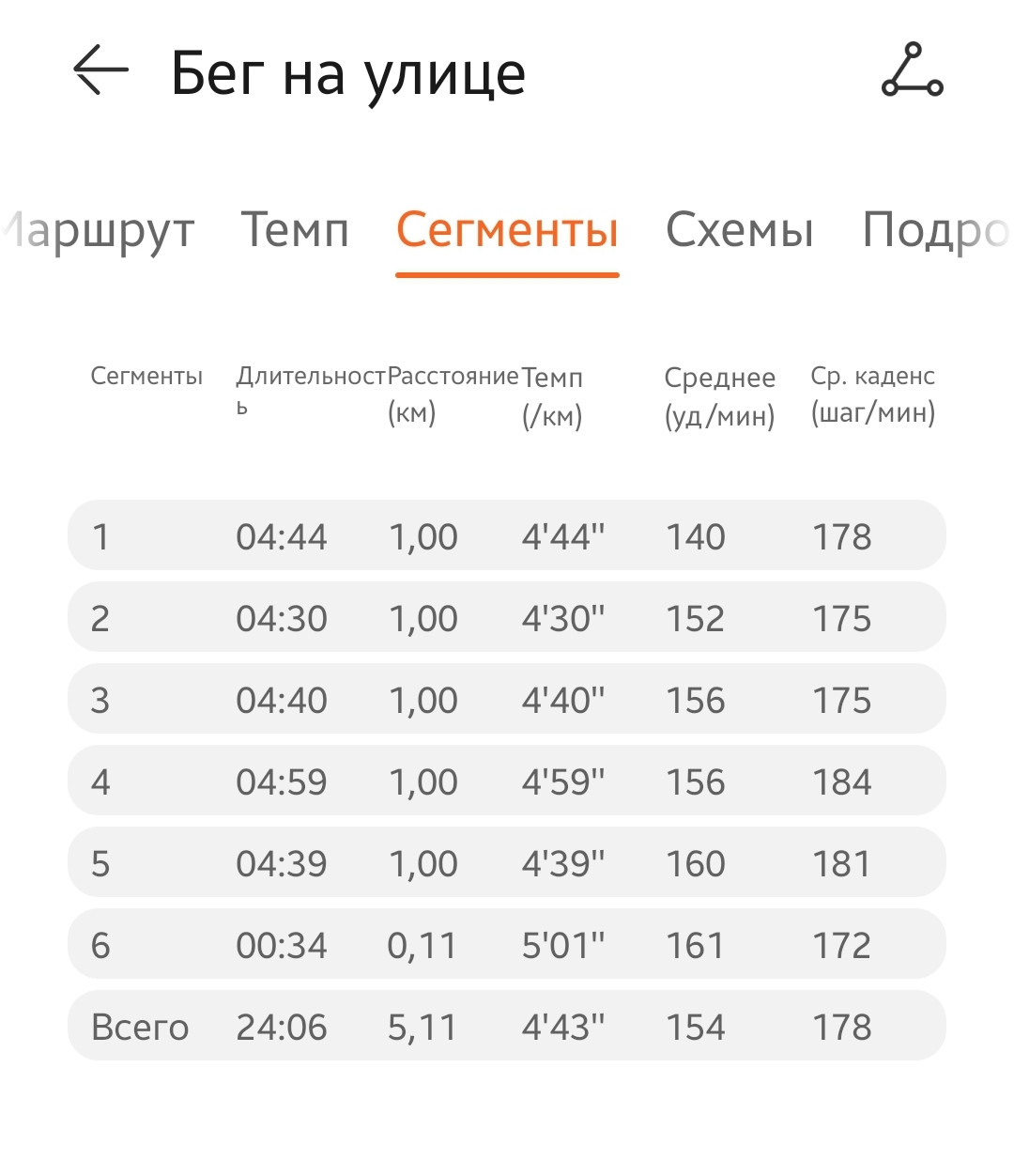Go to the Маршрут tab
This screenshot has height=1176, width=1014.
tap(98, 231)
